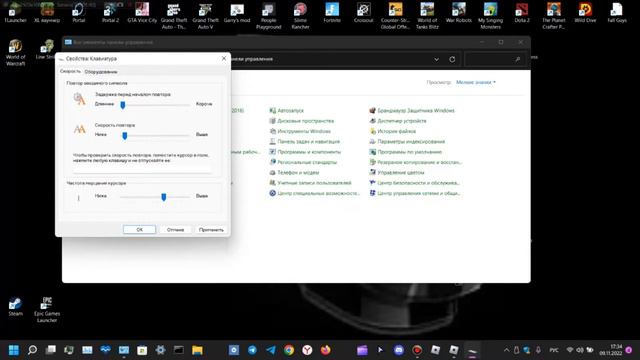Open Discord from the taskbar
Screen dimensions: 640x360
click(399, 350)
